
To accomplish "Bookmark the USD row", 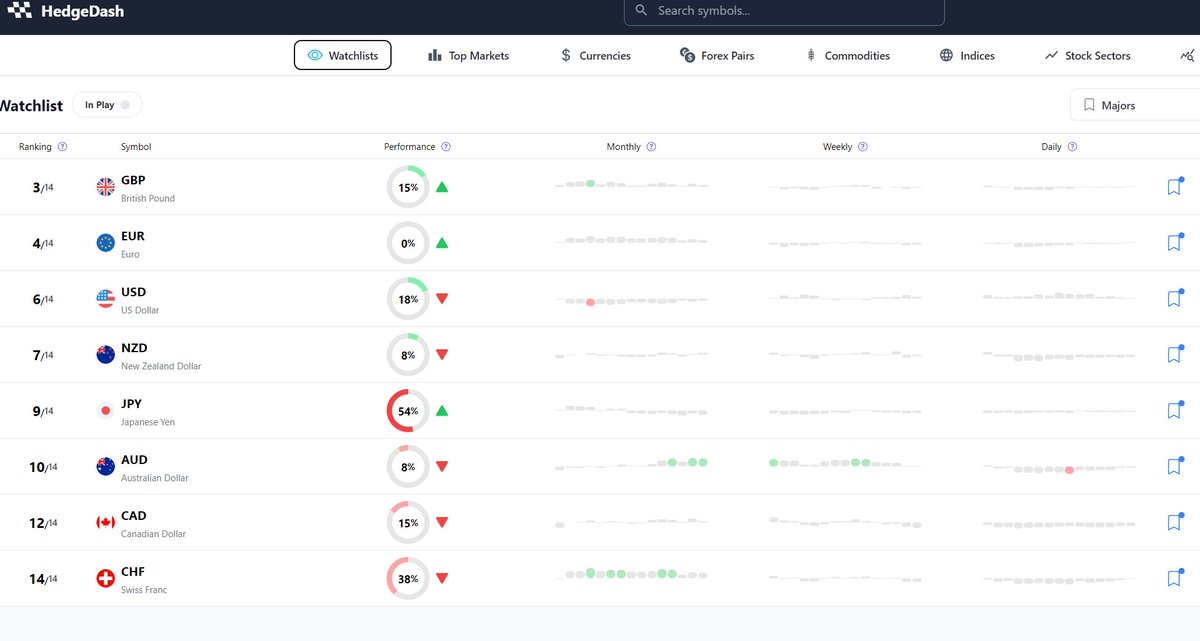I will coord(1174,299).
